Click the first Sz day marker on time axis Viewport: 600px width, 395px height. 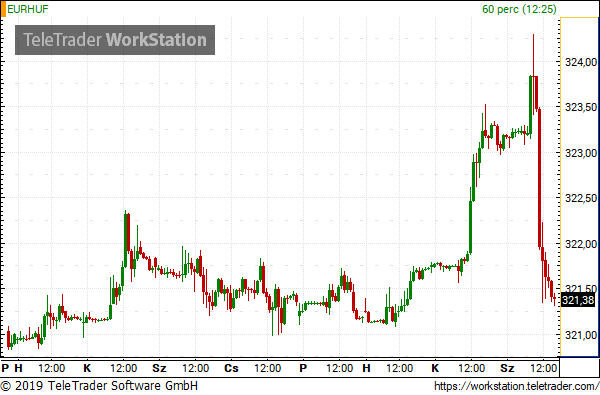pos(159,368)
